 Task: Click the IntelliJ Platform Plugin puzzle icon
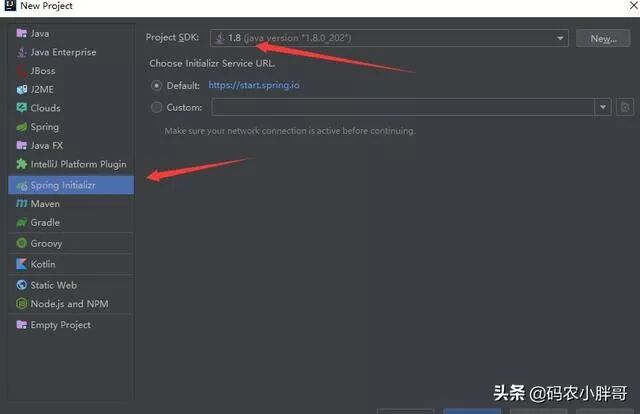tap(21, 164)
